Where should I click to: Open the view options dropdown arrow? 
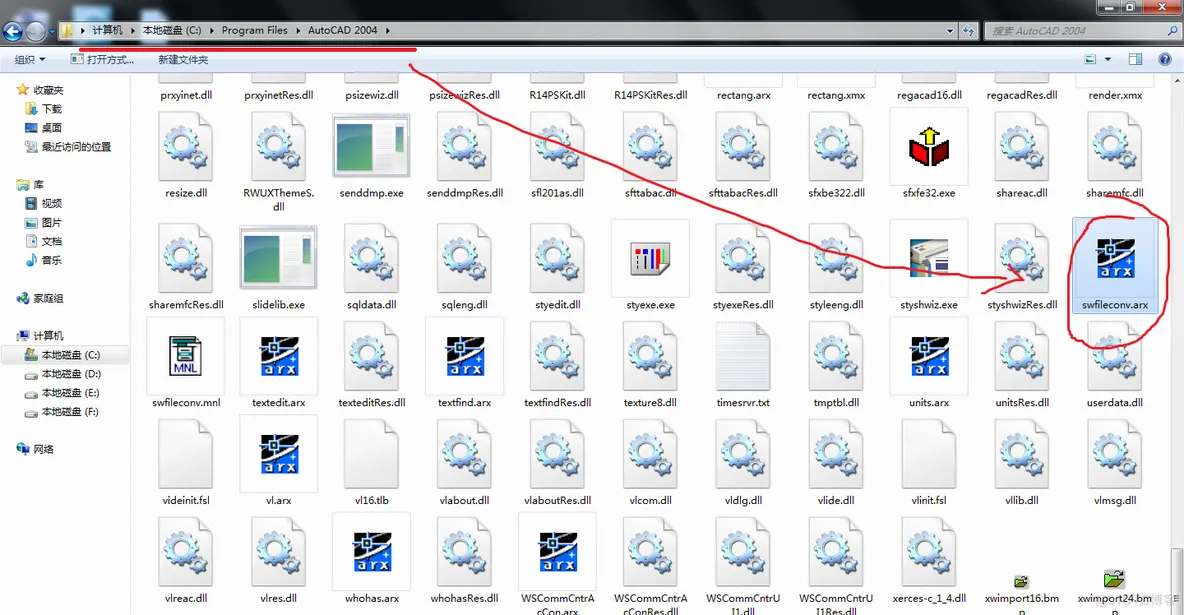point(1108,59)
